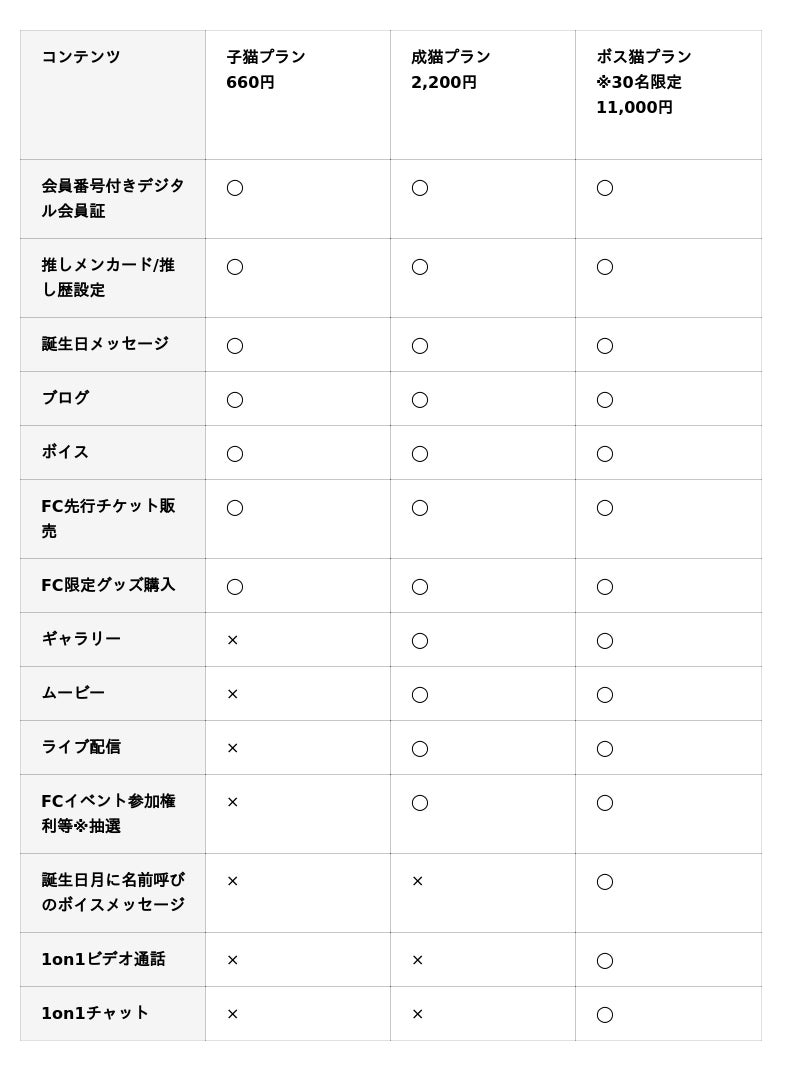Click the 成猫プラン cross for 1on1チャット

pos(418,1014)
